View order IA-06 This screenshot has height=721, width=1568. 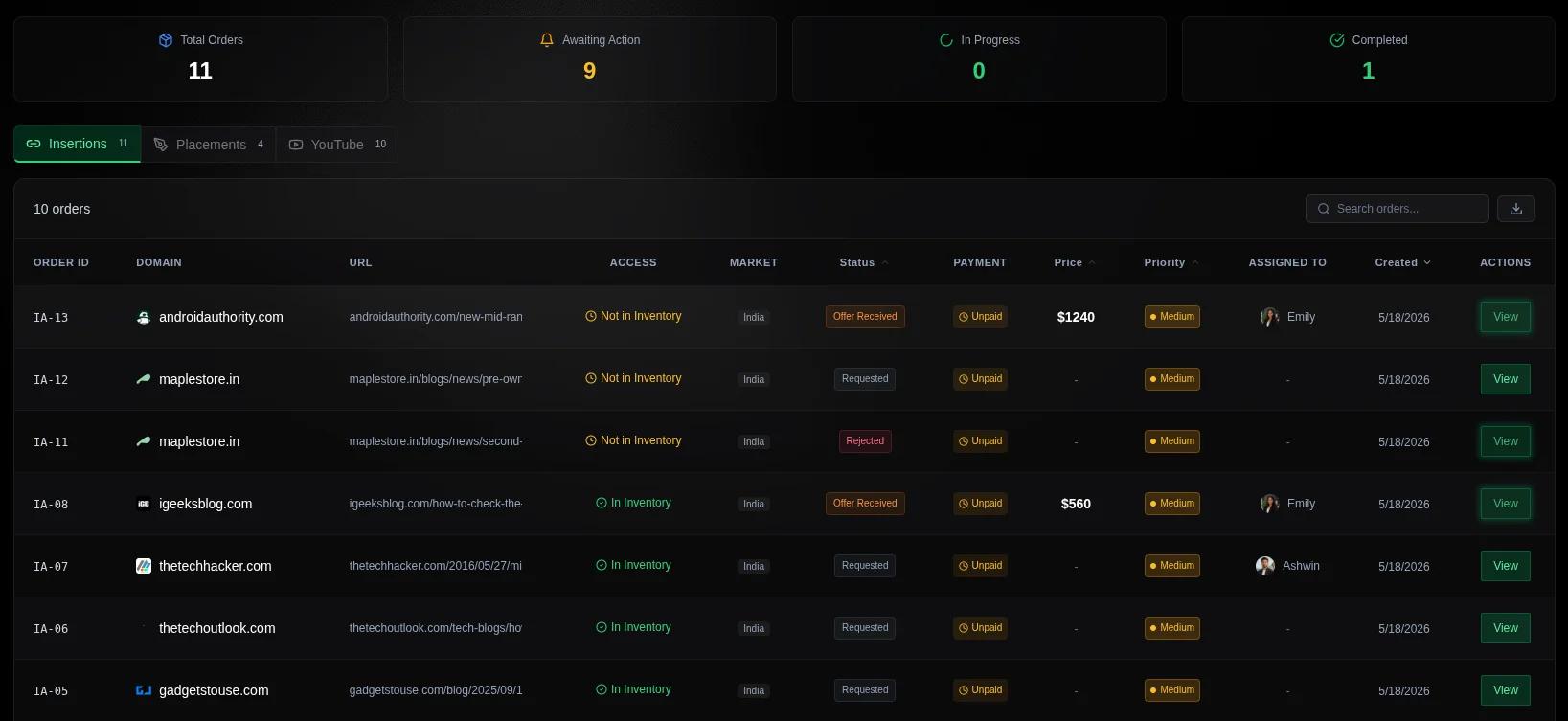point(1506,628)
